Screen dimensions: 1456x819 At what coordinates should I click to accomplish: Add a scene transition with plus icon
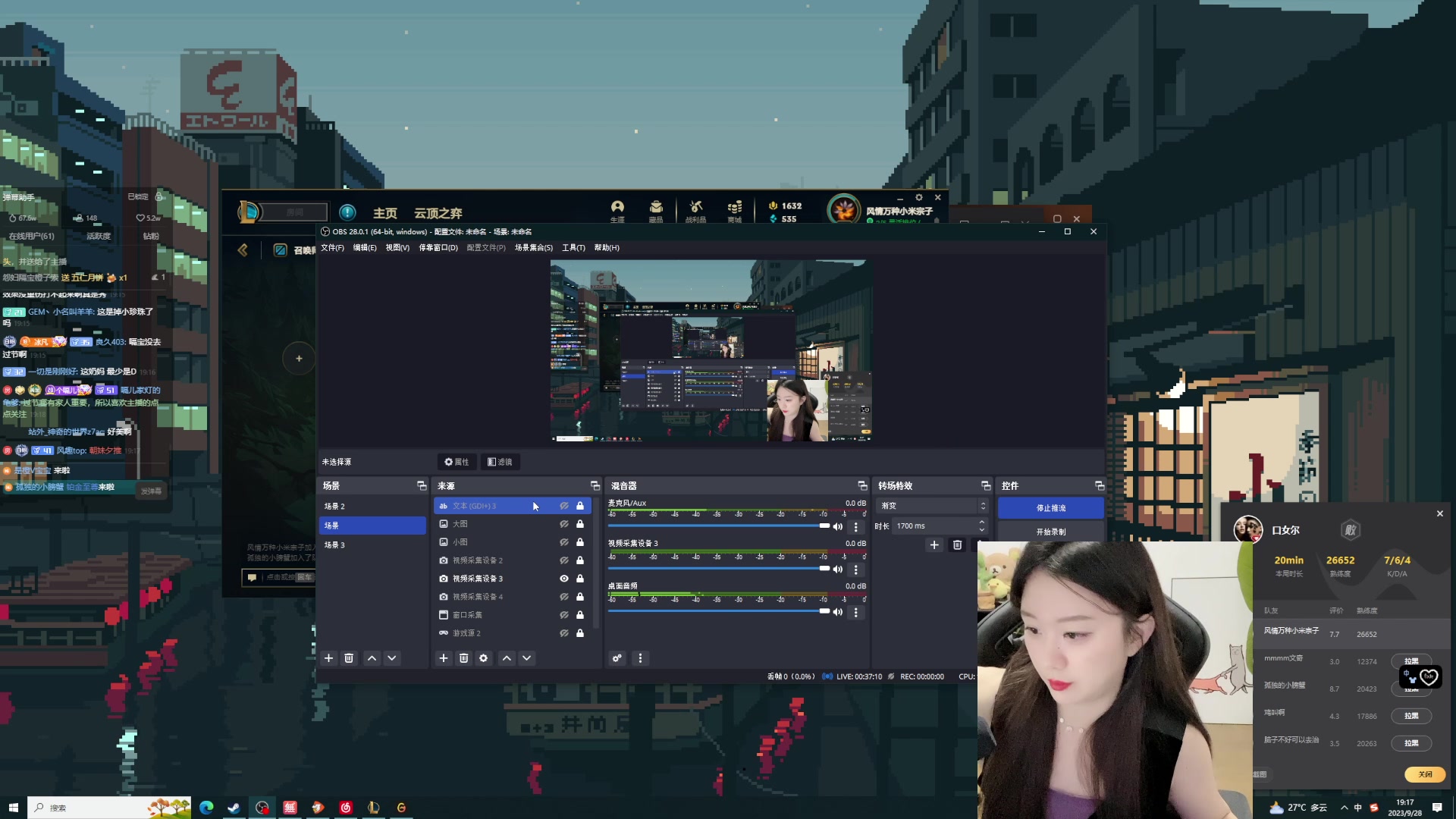(x=934, y=545)
